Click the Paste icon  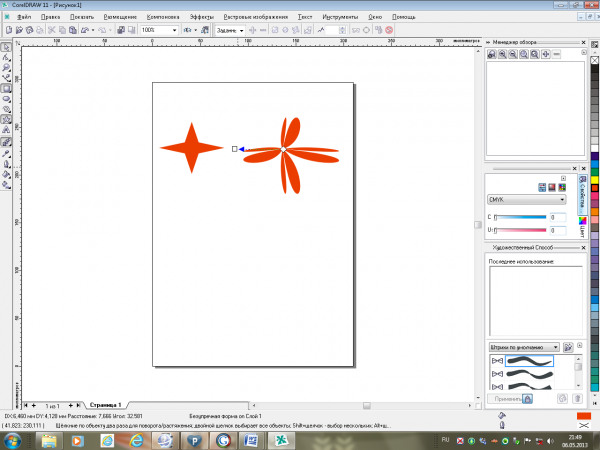(73, 30)
